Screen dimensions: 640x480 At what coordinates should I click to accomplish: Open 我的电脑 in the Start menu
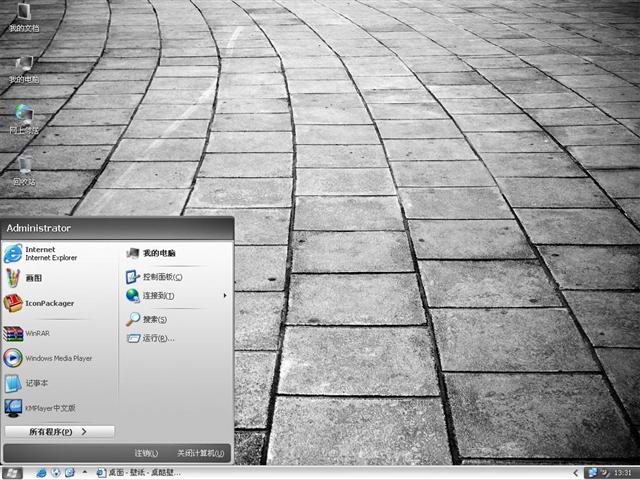pos(158,254)
